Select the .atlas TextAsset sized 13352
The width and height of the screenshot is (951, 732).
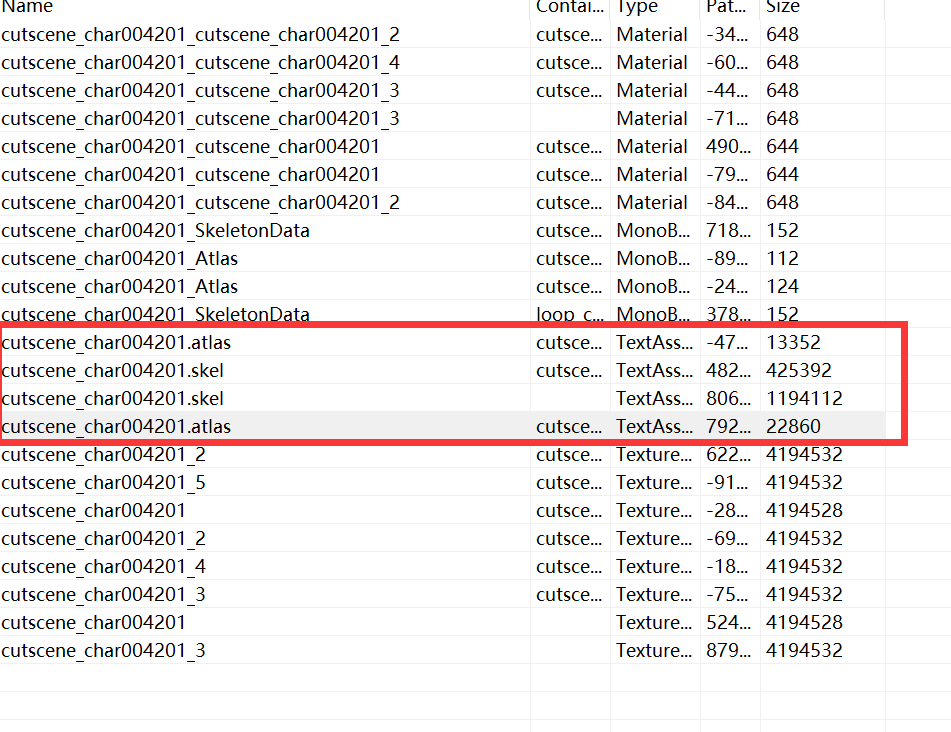pos(116,342)
